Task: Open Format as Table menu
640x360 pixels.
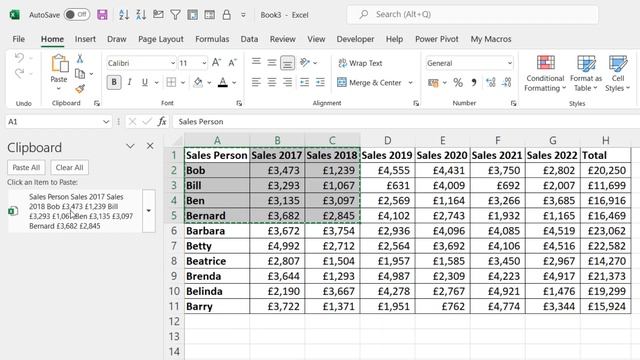Action: [586, 74]
